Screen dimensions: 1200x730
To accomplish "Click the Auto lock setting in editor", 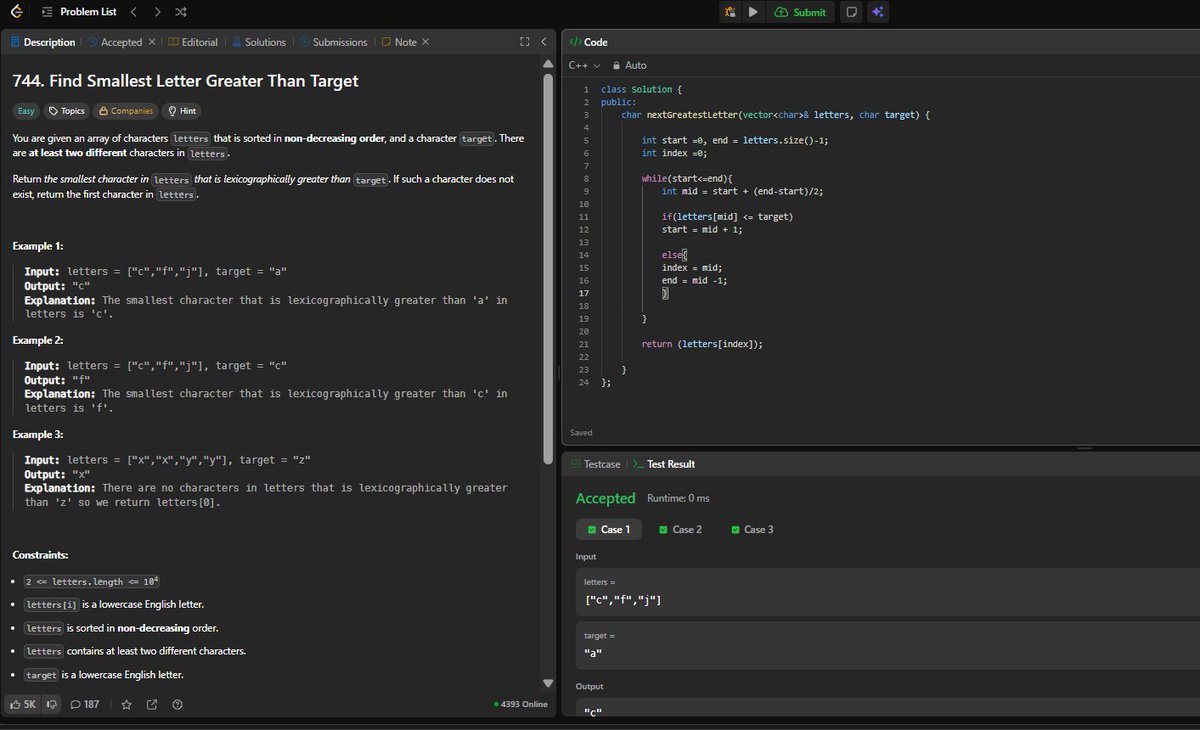I will (629, 65).
